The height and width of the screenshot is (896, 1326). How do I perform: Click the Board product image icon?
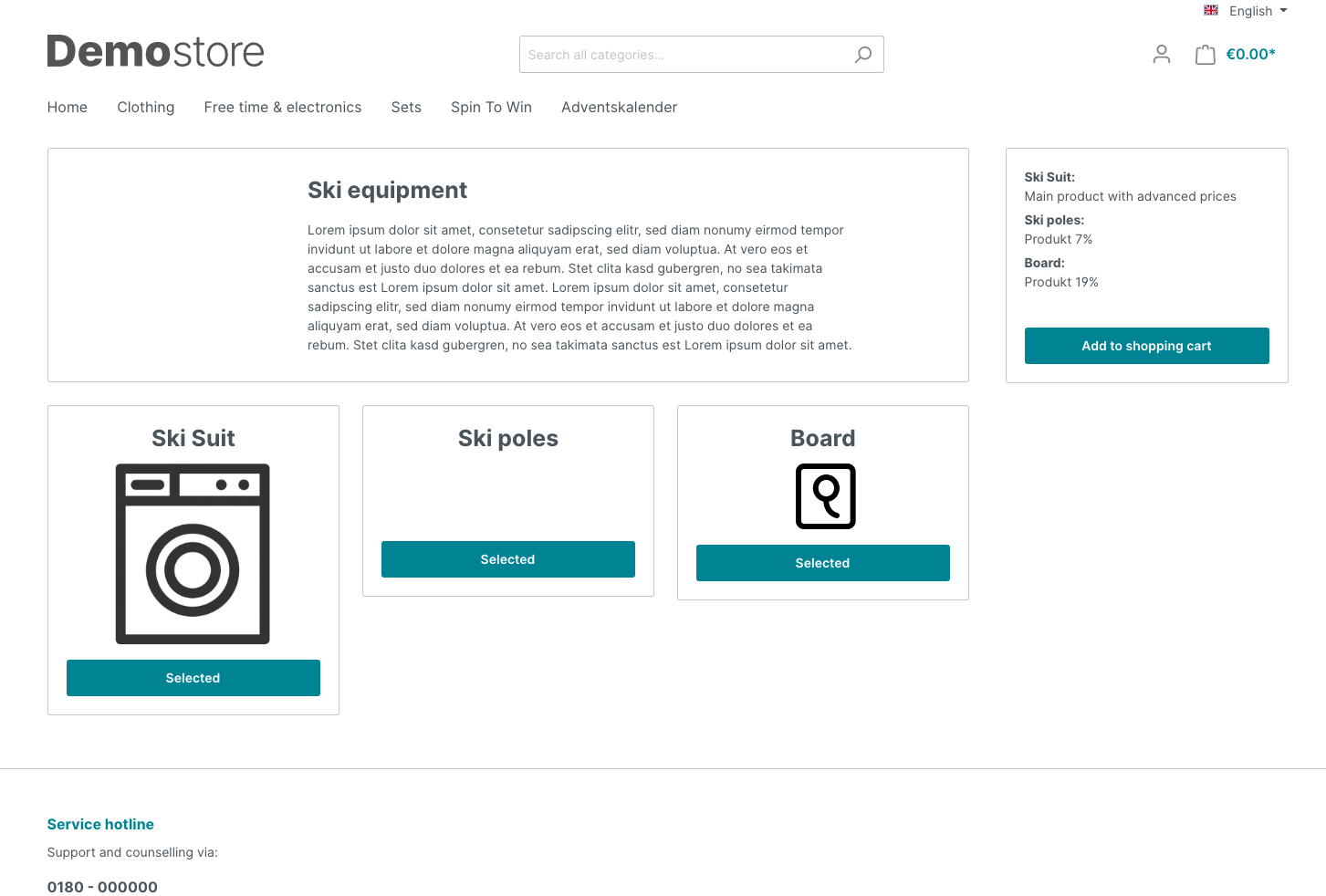click(825, 496)
